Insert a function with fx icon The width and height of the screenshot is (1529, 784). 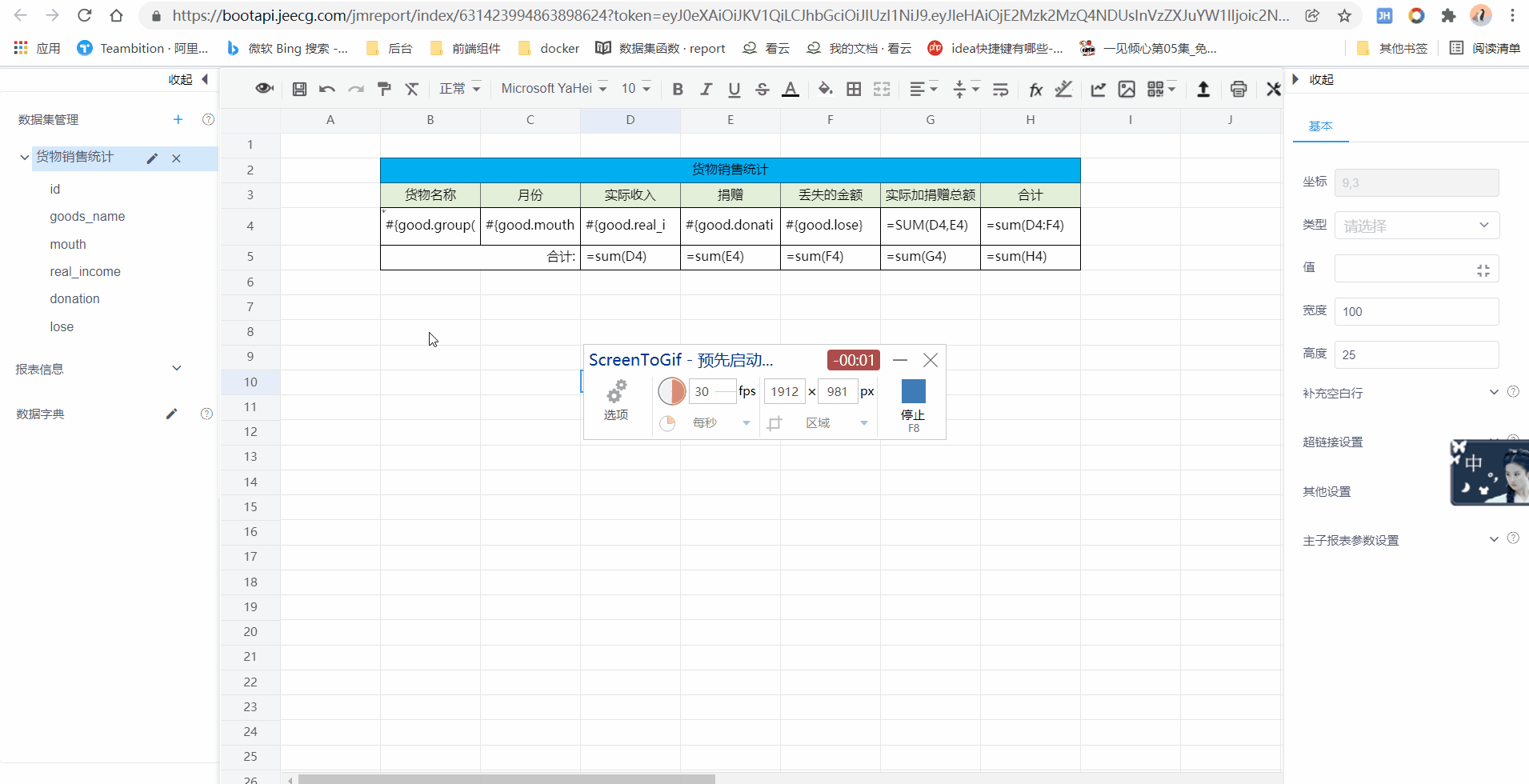(x=1035, y=89)
